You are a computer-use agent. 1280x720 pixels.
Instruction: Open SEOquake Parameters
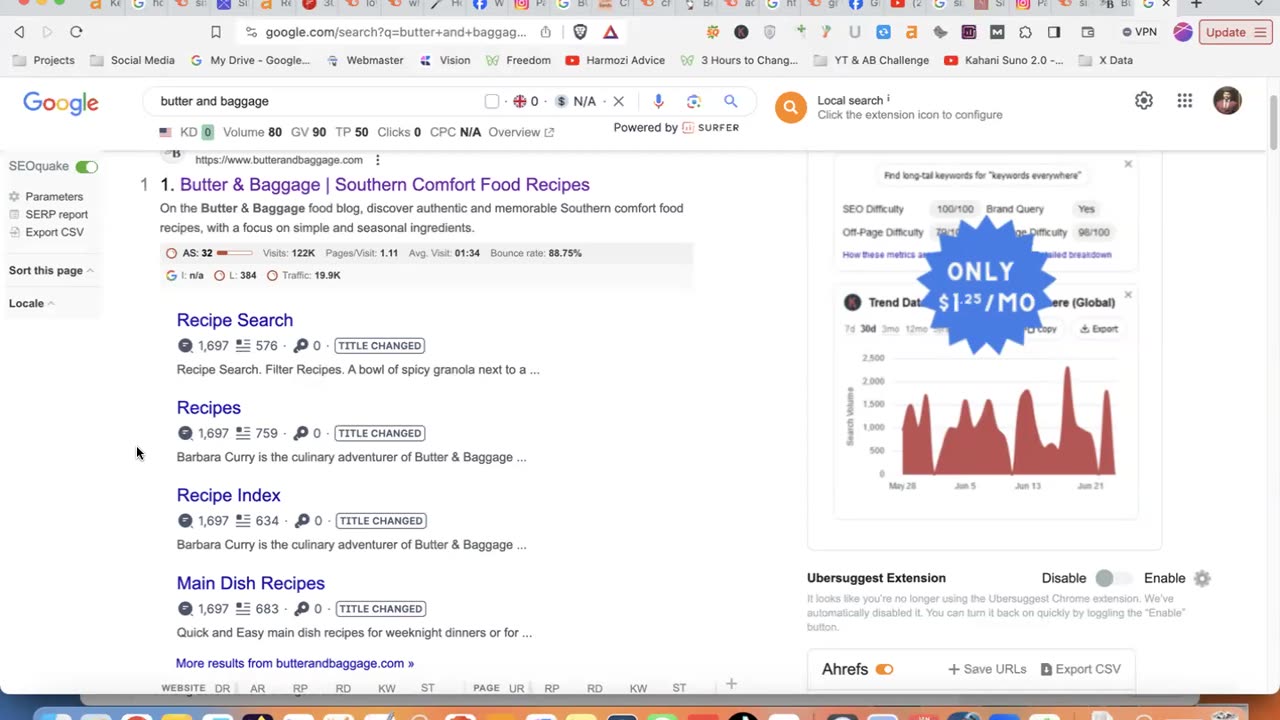(46, 197)
